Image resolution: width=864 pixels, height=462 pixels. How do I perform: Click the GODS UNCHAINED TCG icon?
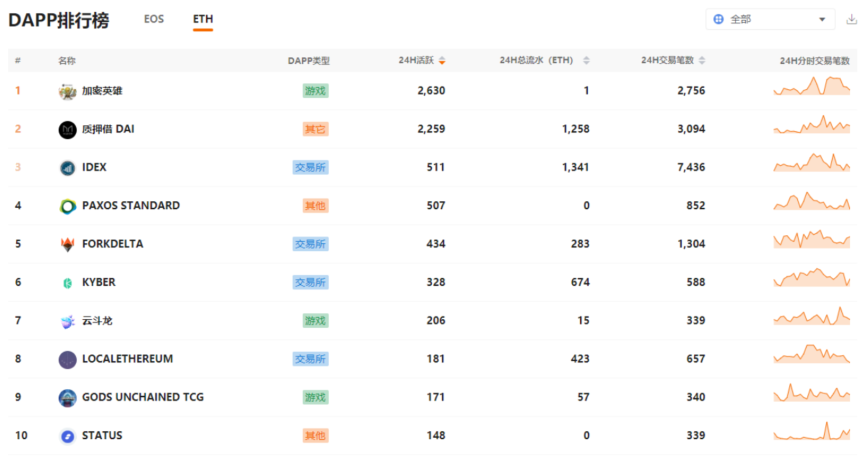point(67,397)
